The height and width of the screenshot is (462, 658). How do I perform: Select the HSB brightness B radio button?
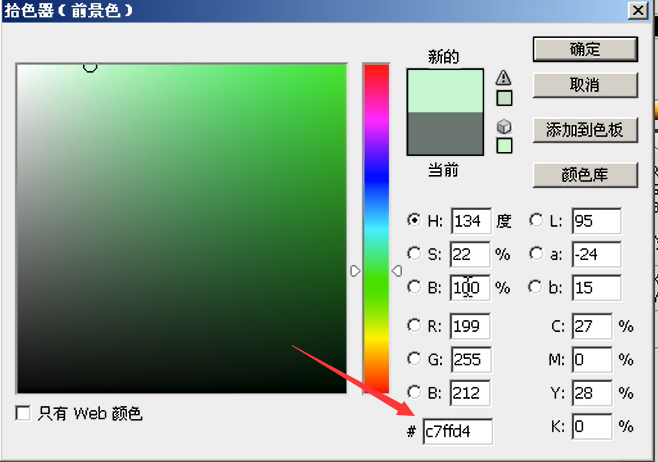click(414, 287)
